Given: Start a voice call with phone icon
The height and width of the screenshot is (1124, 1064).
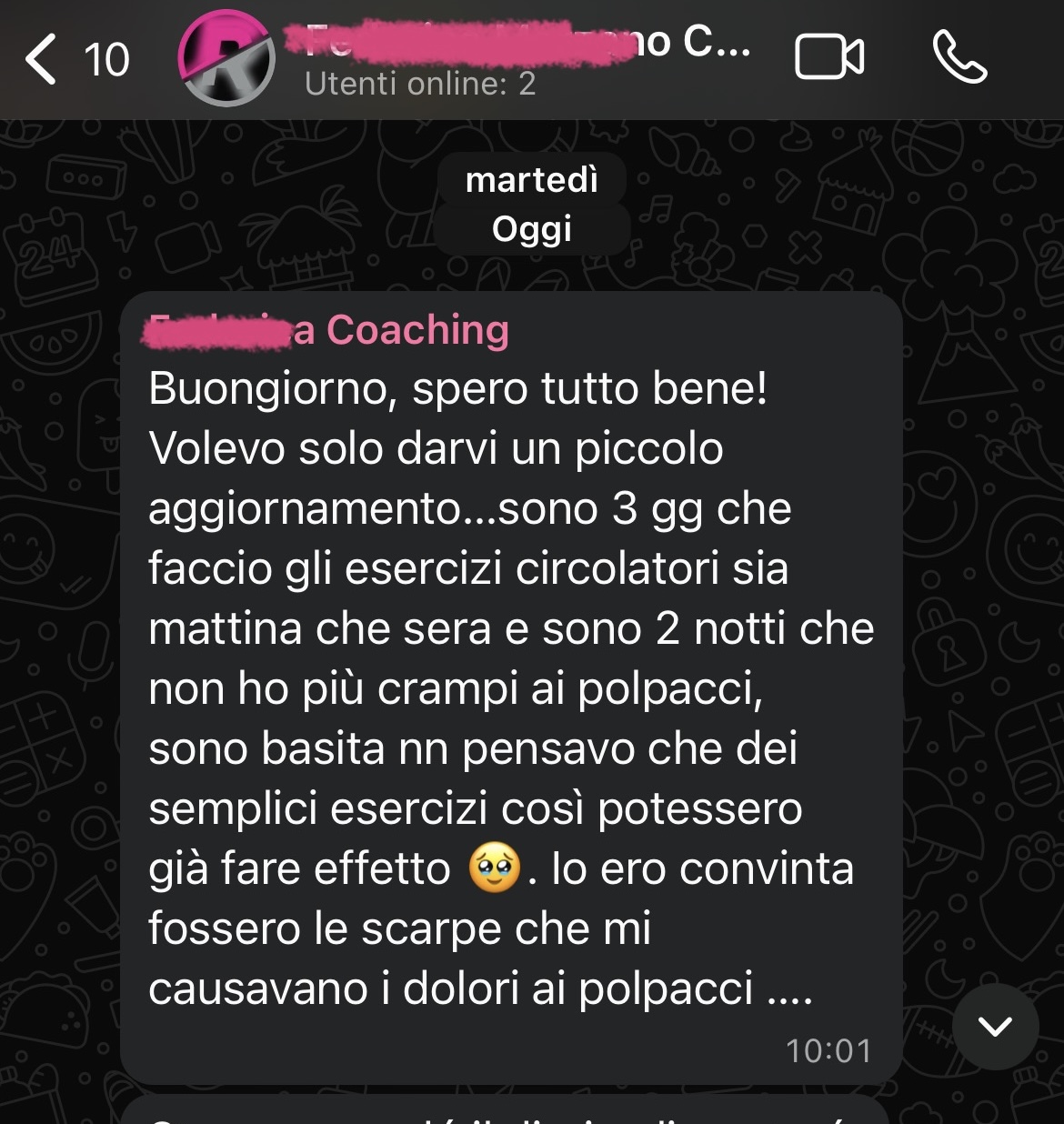Looking at the screenshot, I should (959, 58).
